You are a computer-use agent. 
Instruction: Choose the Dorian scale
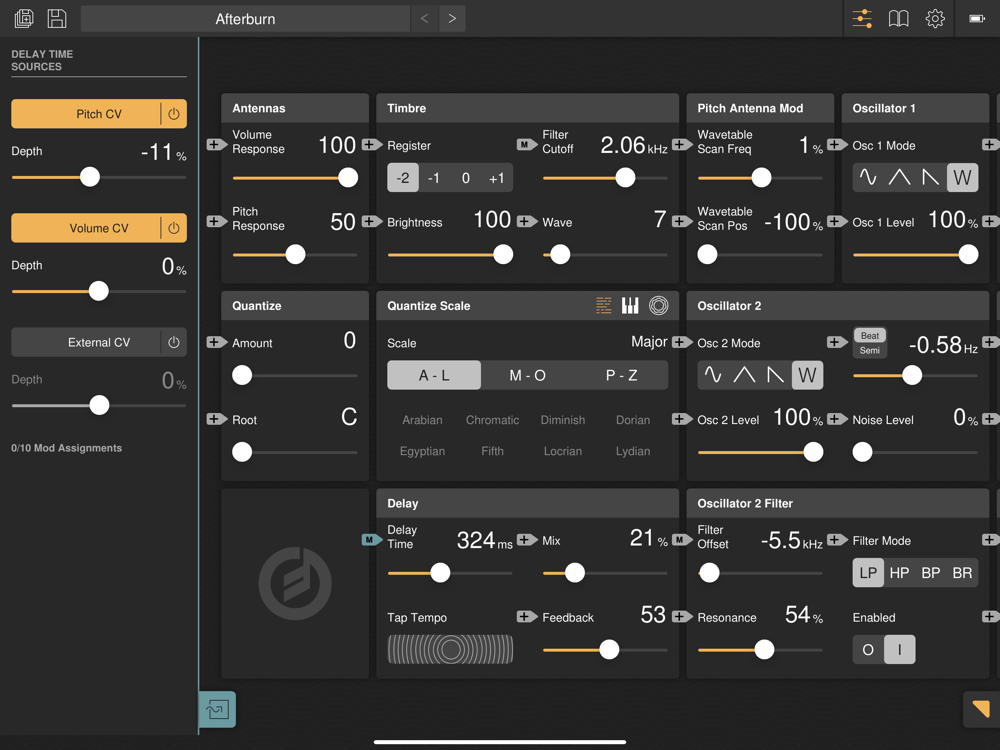click(633, 420)
